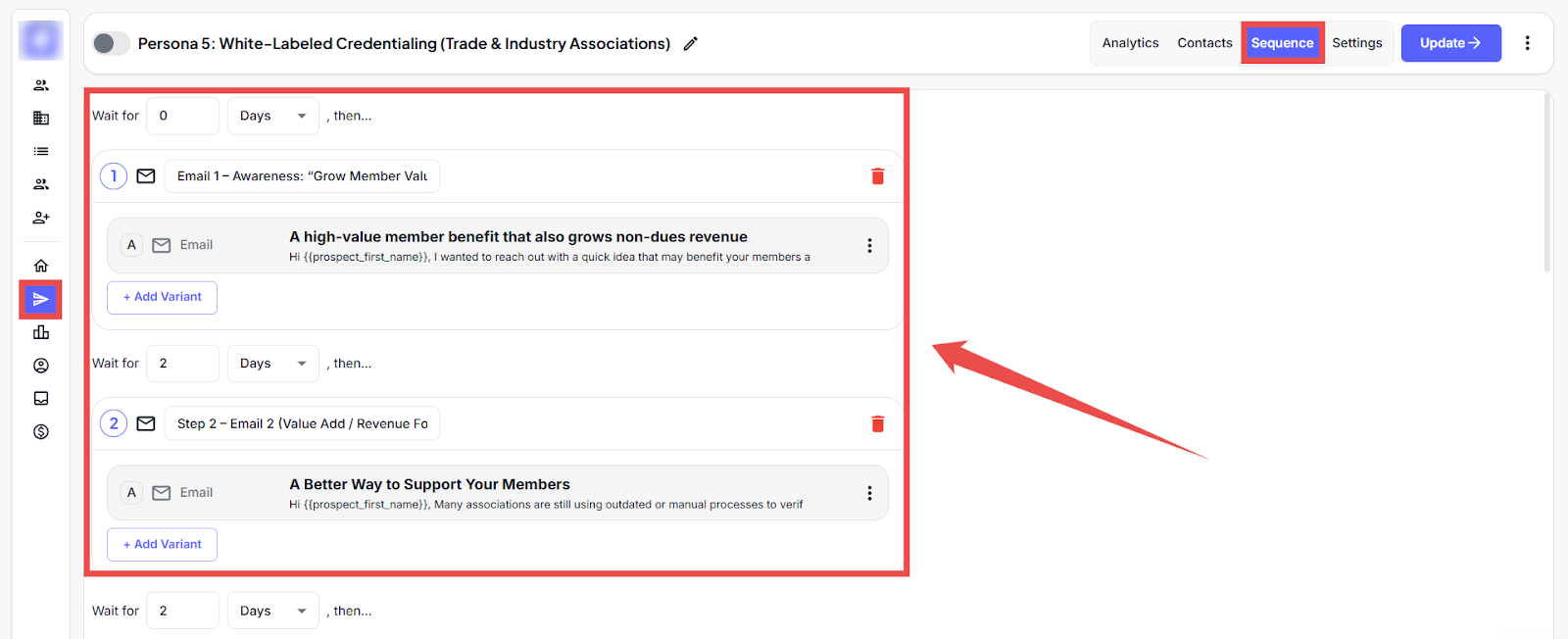Click the pencil icon to rename campaign

pos(691,43)
